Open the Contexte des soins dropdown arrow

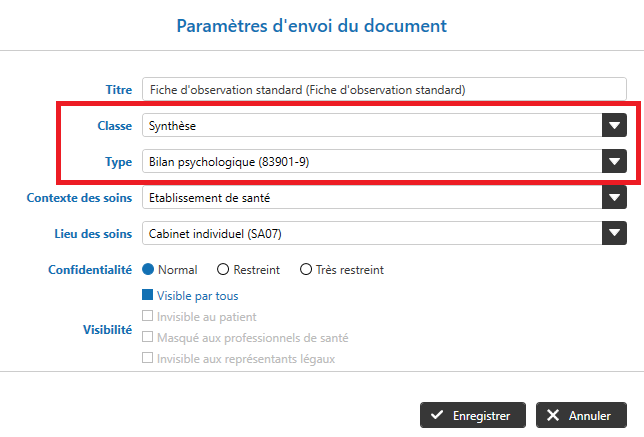pos(614,197)
